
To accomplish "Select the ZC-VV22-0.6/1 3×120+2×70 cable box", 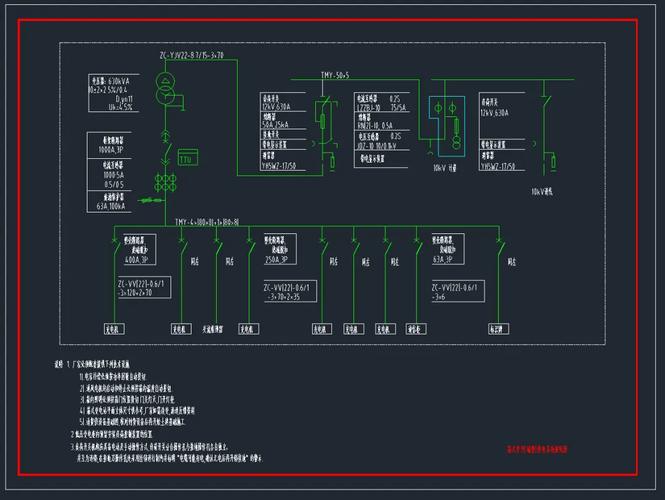I will point(148,291).
